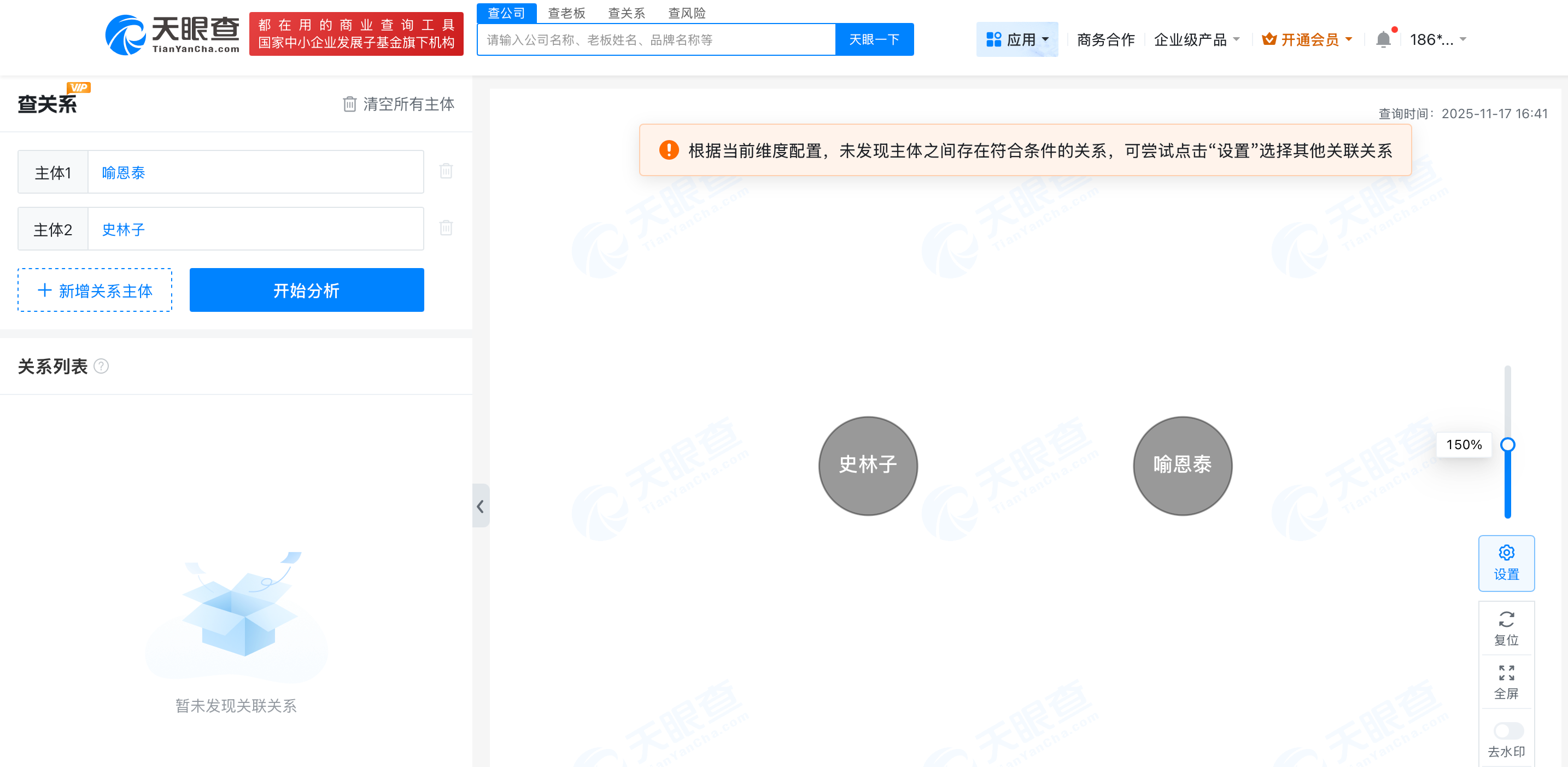Open the 应用 dropdown

(1016, 38)
